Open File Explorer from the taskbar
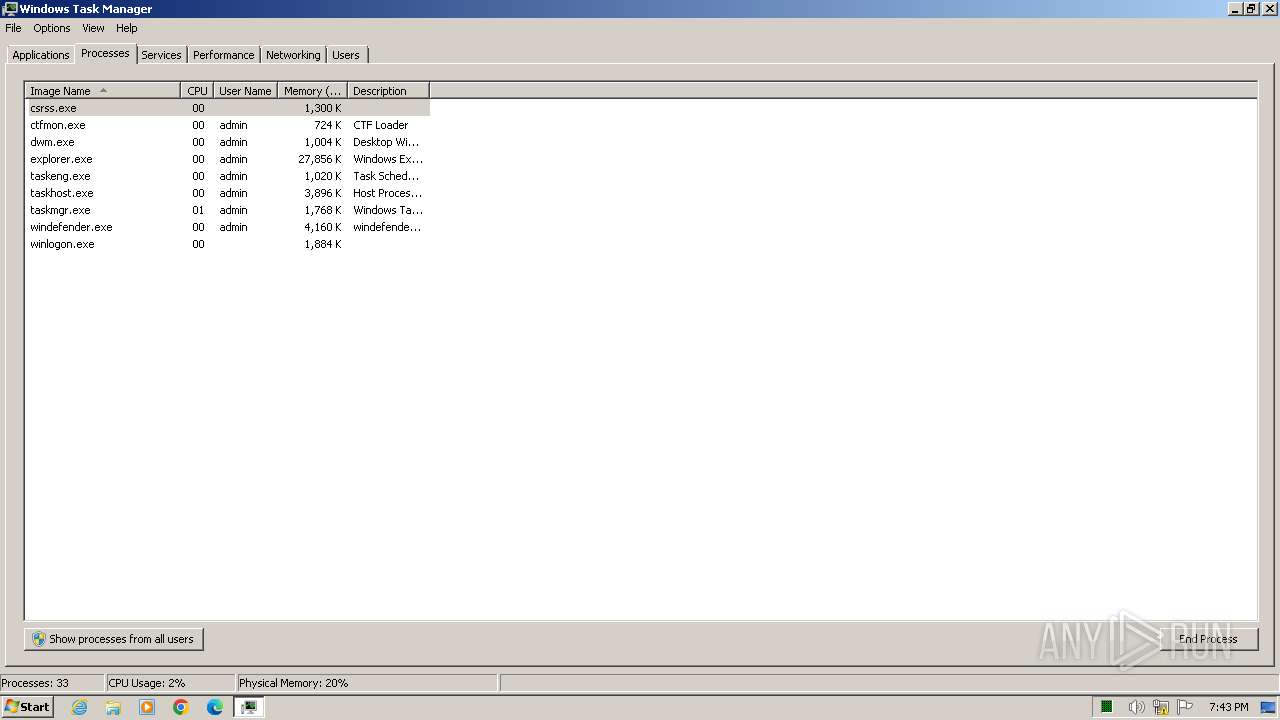1280x720 pixels. coord(113,707)
